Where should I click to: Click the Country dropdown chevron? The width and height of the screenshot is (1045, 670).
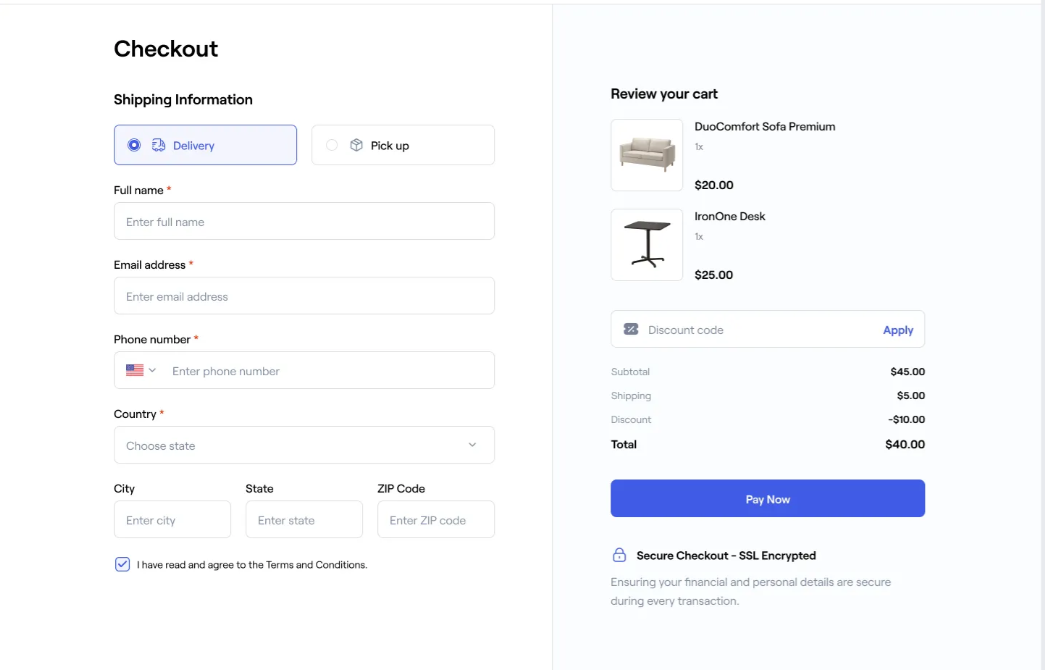click(x=472, y=445)
